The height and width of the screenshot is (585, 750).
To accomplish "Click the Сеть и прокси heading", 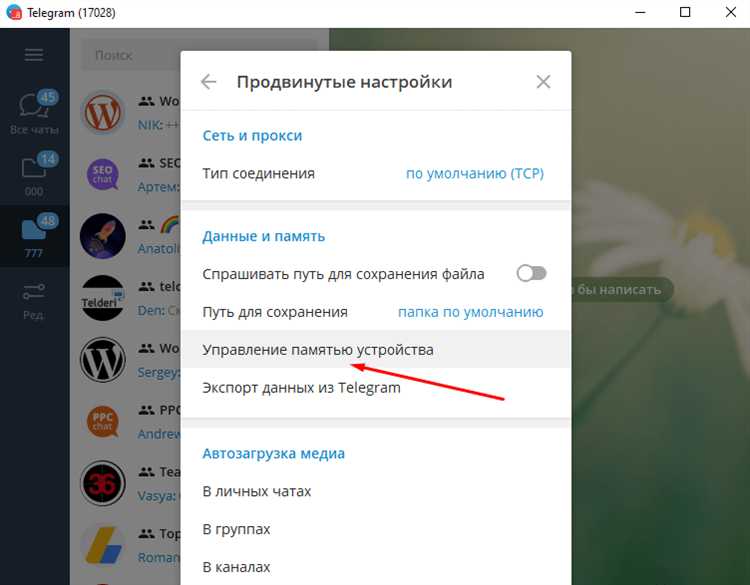I will pyautogui.click(x=252, y=135).
